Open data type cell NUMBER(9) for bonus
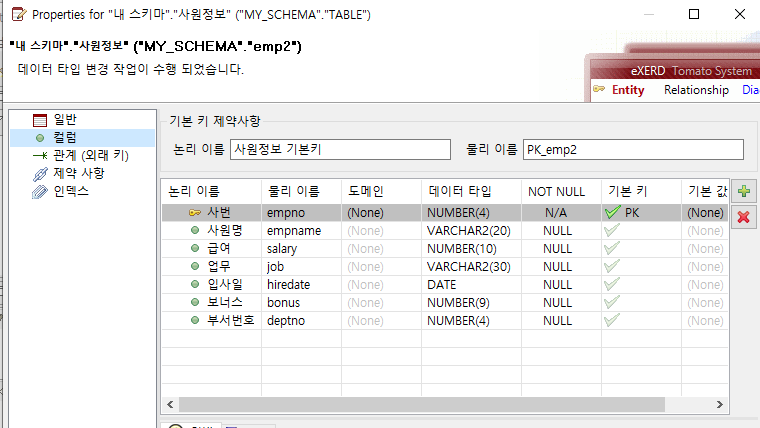Screen dimensions: 760x428 click(472, 302)
